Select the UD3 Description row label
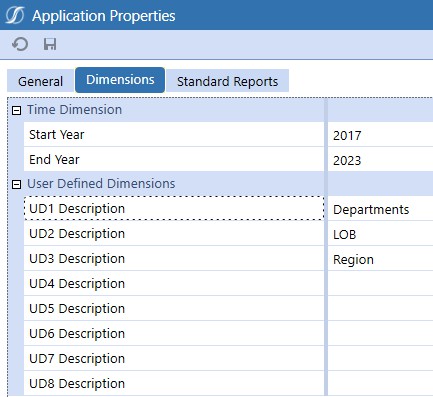This screenshot has width=433, height=397. tap(174, 259)
